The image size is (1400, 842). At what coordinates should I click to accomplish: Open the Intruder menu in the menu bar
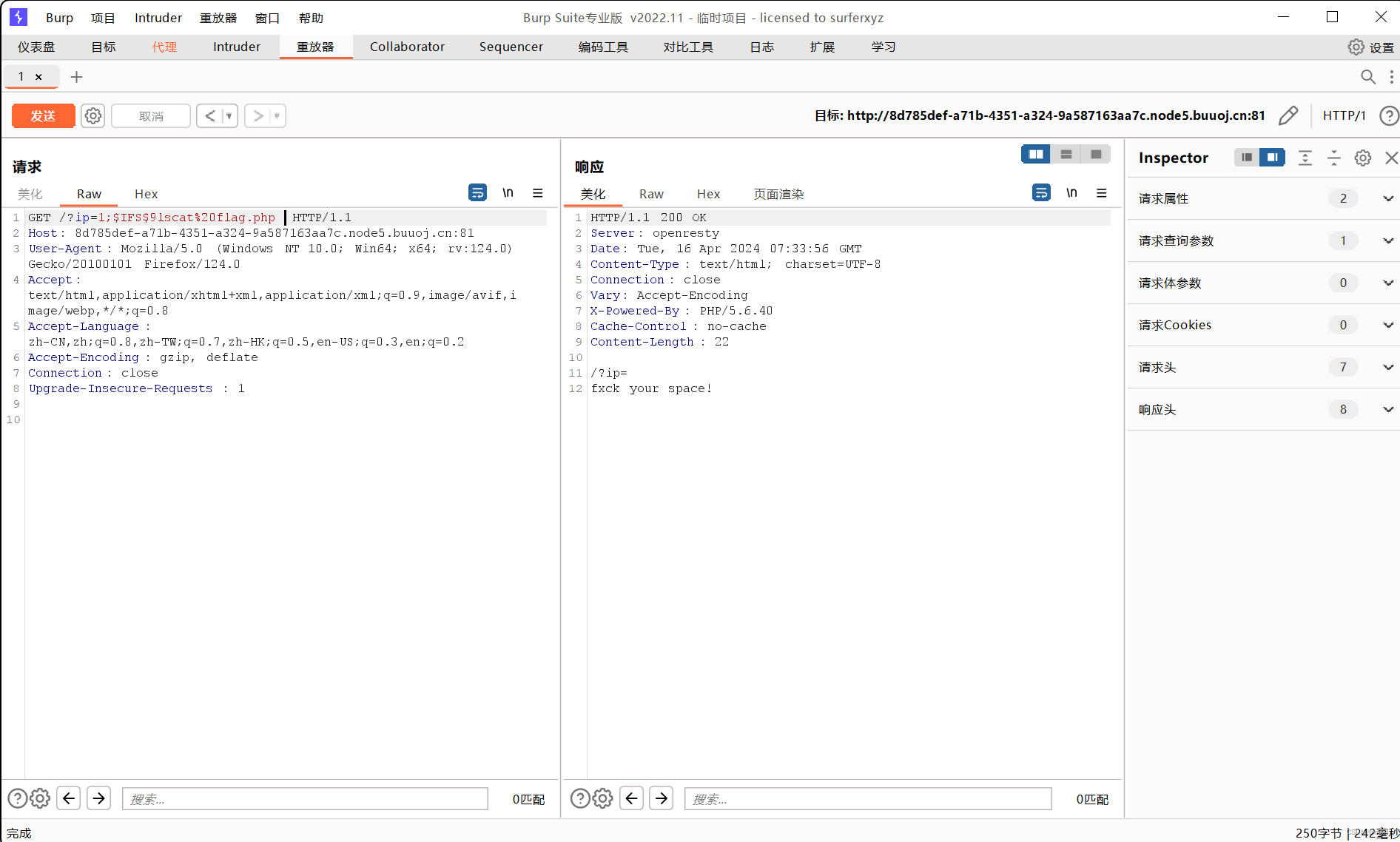pyautogui.click(x=157, y=17)
